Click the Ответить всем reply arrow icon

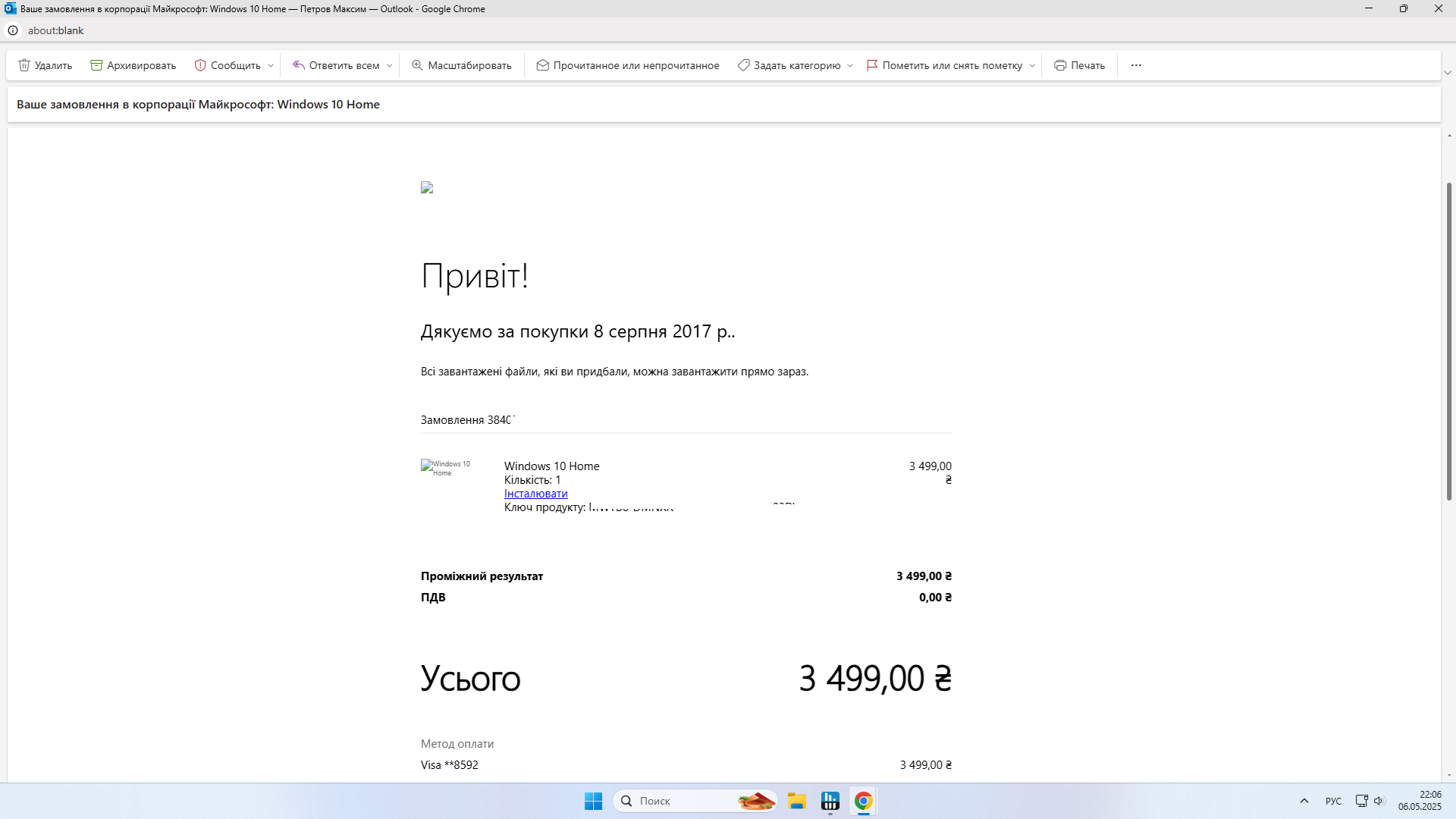(x=299, y=65)
